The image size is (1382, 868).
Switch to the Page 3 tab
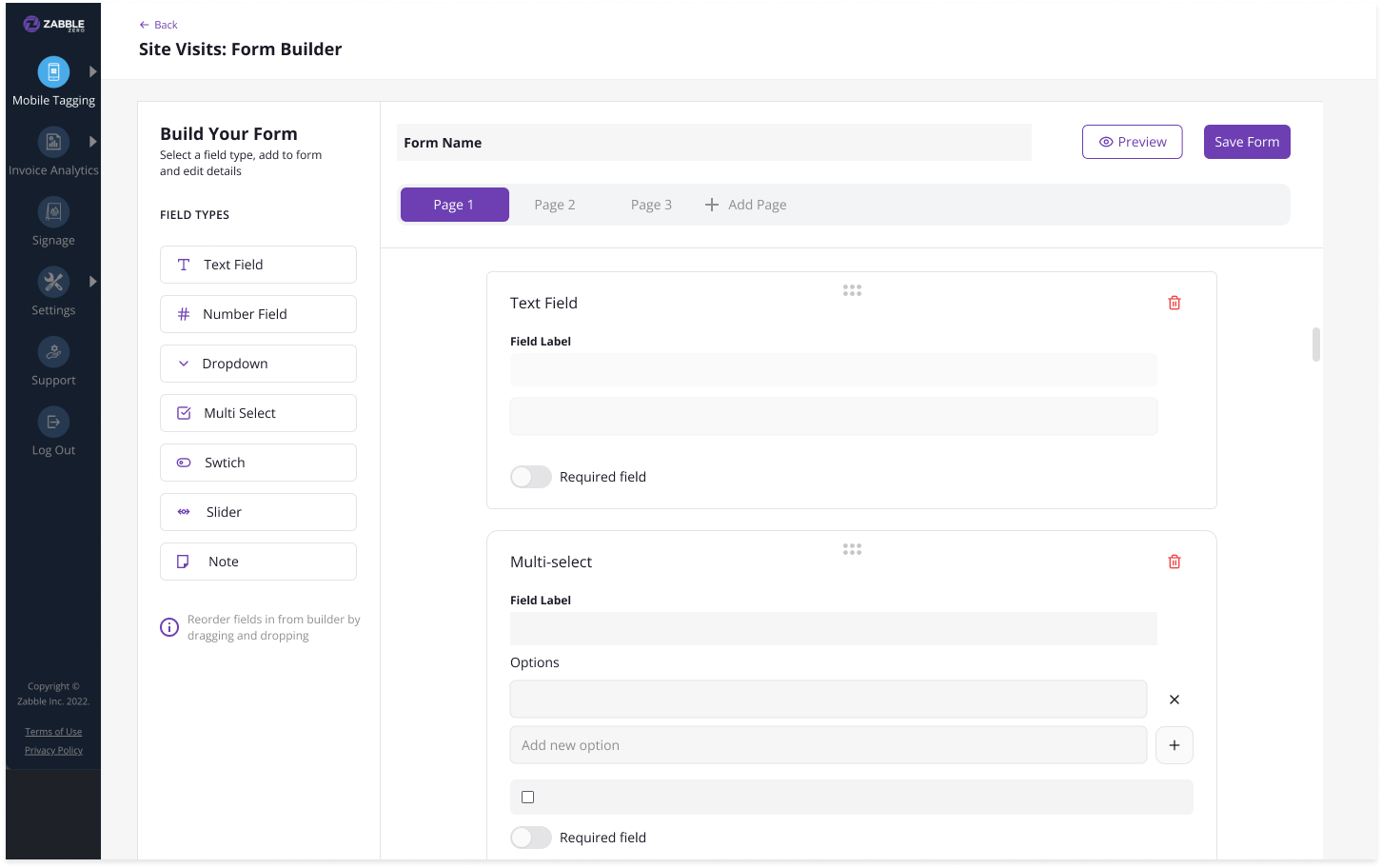point(651,205)
